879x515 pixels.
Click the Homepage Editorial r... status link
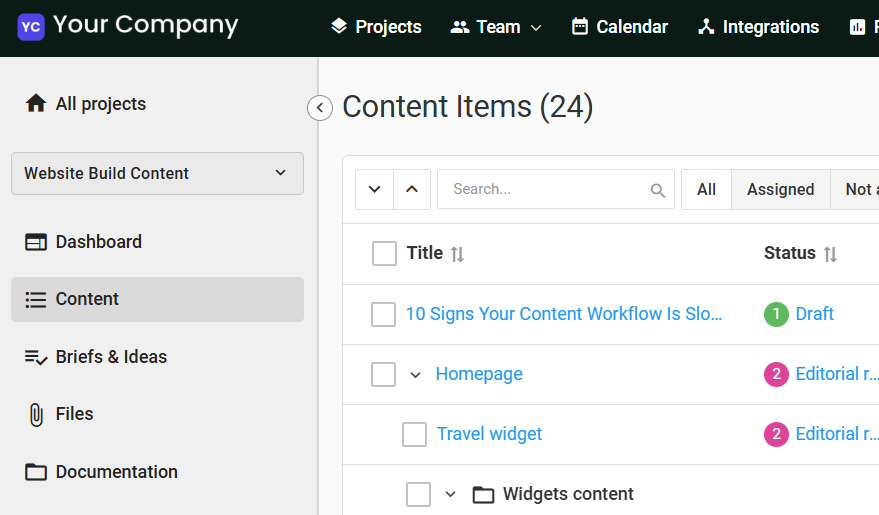tap(836, 374)
